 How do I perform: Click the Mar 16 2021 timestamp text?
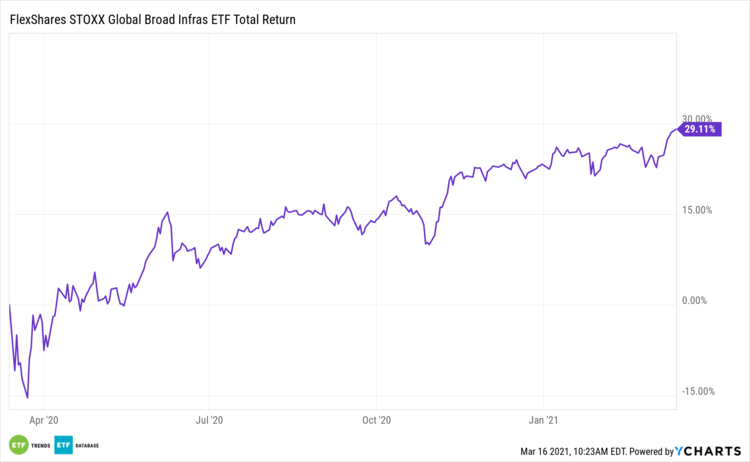567,450
